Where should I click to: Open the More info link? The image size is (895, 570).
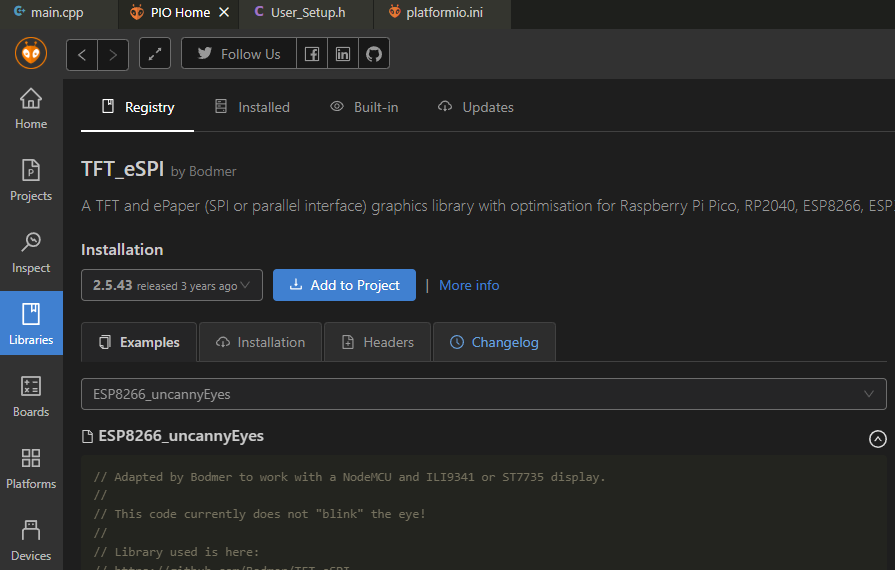(x=469, y=285)
